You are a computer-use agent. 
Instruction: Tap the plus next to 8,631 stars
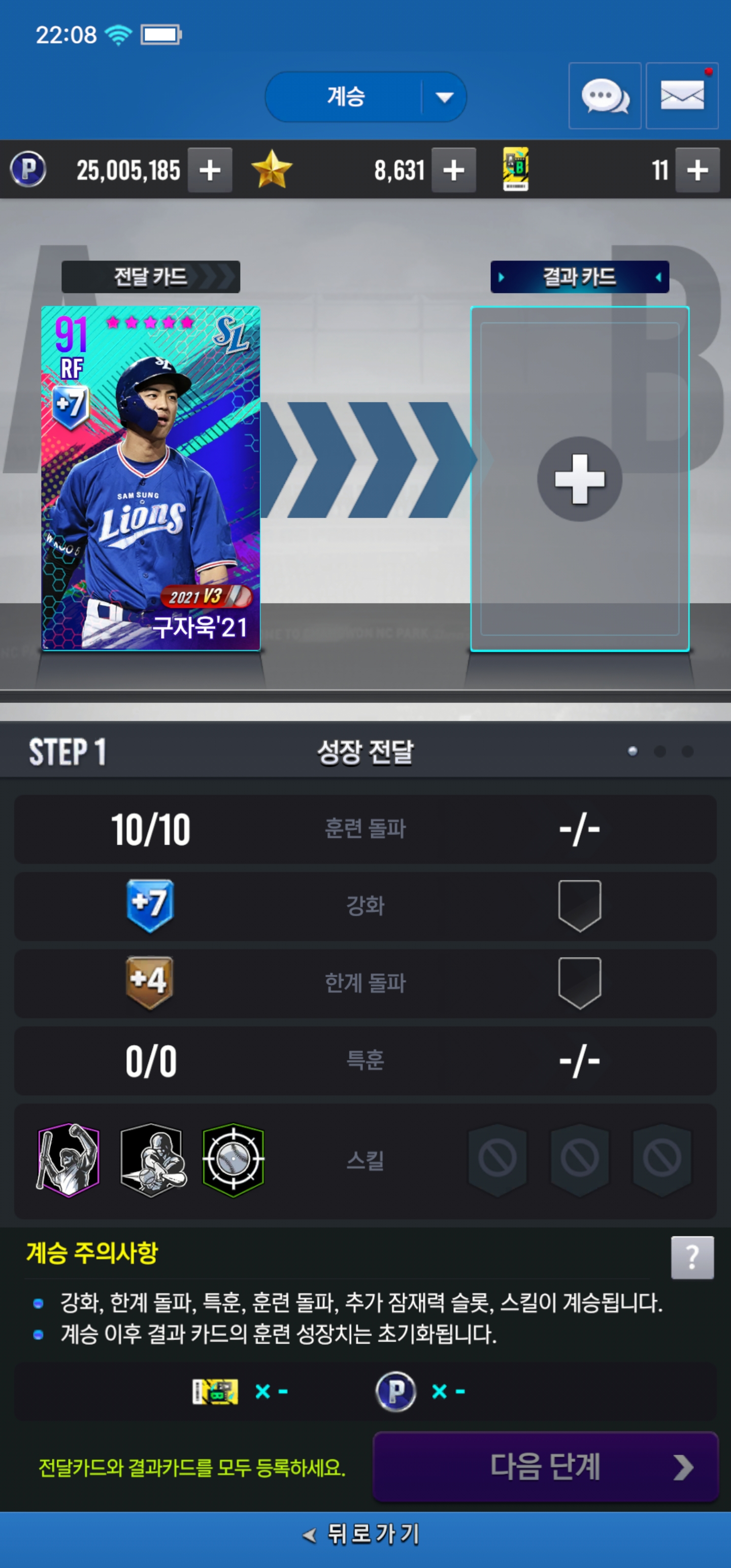pos(453,171)
